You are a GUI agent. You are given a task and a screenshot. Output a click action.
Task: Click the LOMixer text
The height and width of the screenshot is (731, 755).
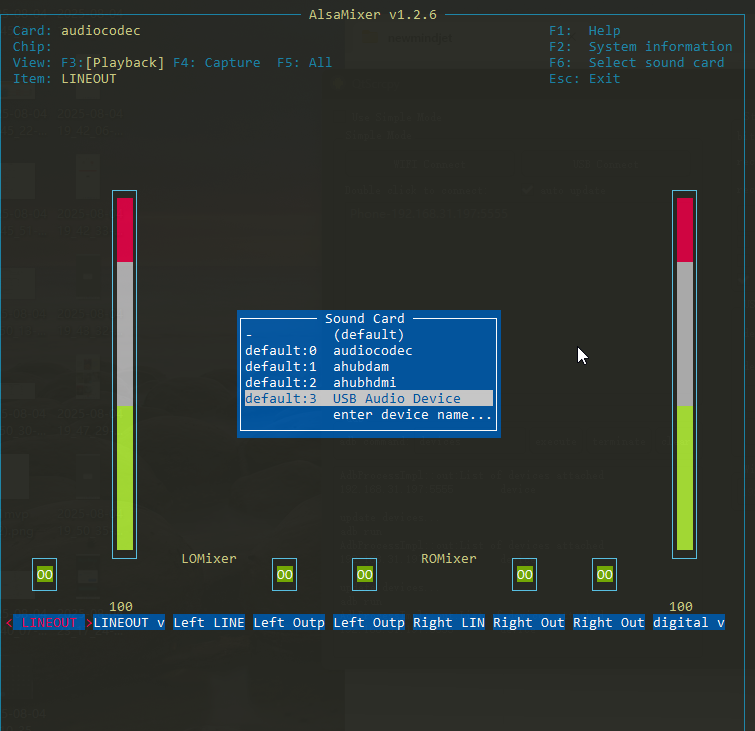[x=209, y=558]
